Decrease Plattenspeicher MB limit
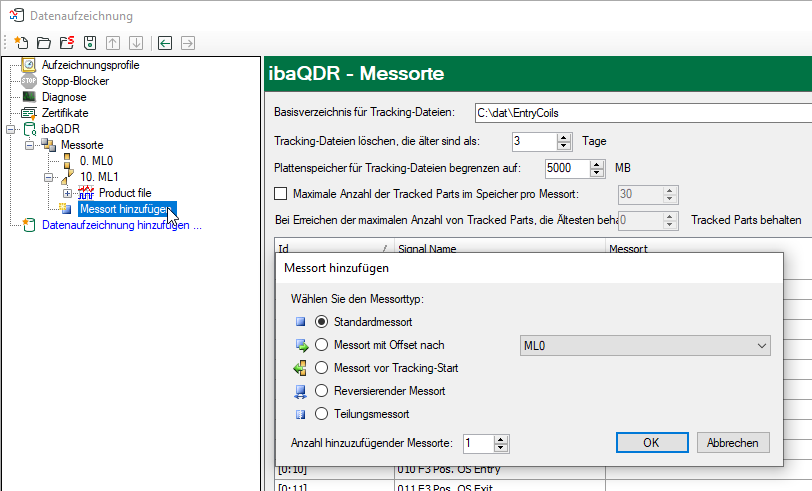This screenshot has width=812, height=491. click(x=597, y=172)
